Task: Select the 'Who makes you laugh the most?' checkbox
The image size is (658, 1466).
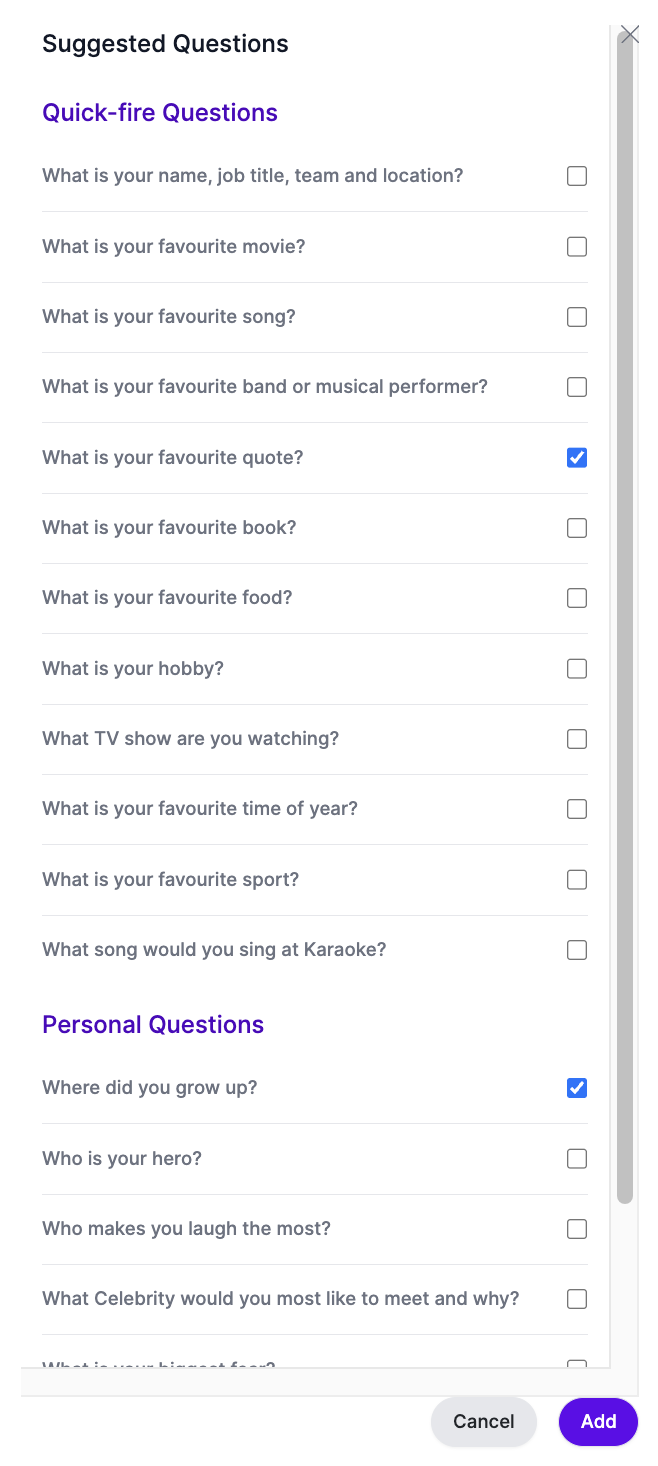Action: click(577, 1229)
